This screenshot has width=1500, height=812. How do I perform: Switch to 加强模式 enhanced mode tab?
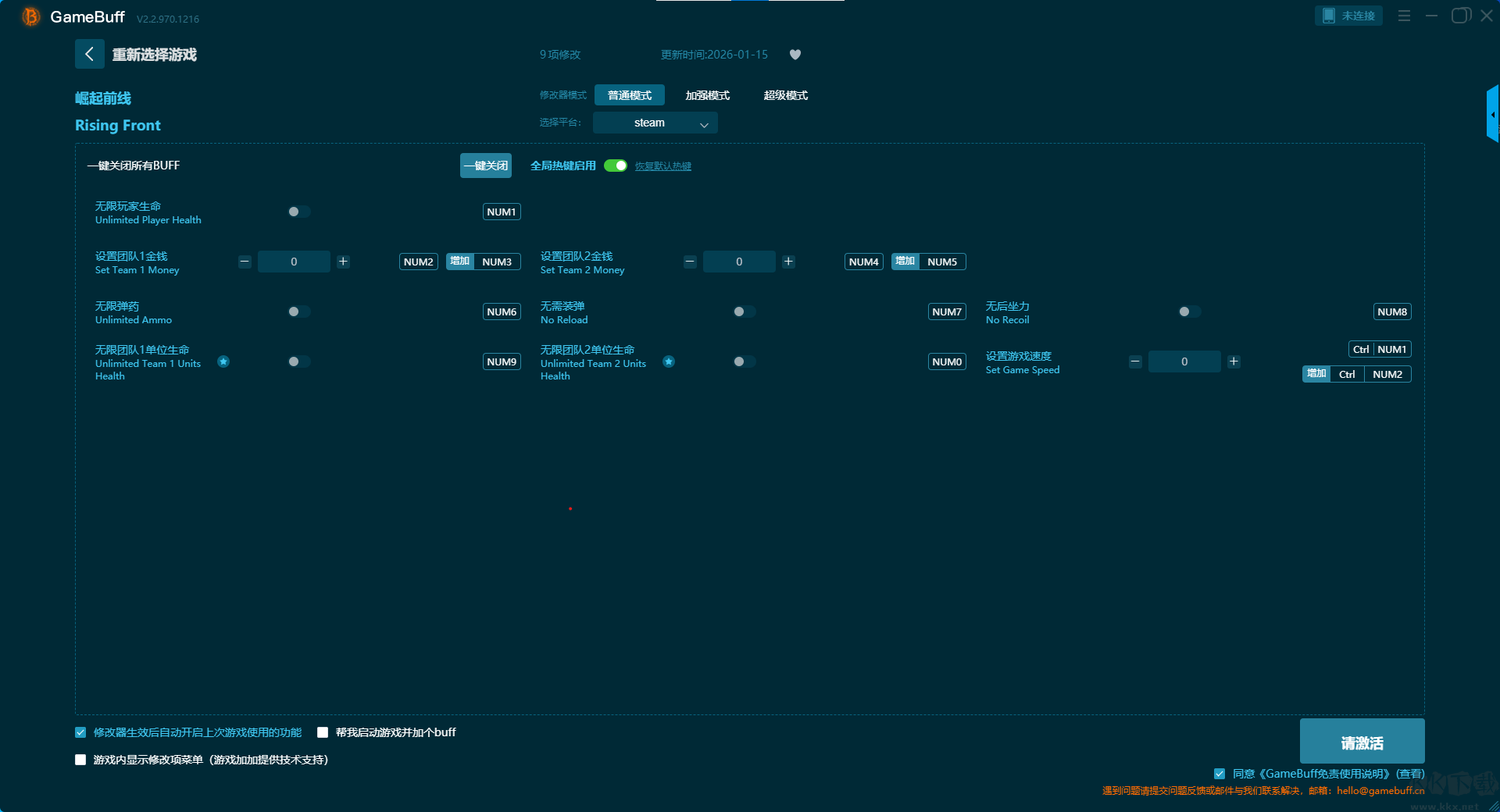pos(707,95)
